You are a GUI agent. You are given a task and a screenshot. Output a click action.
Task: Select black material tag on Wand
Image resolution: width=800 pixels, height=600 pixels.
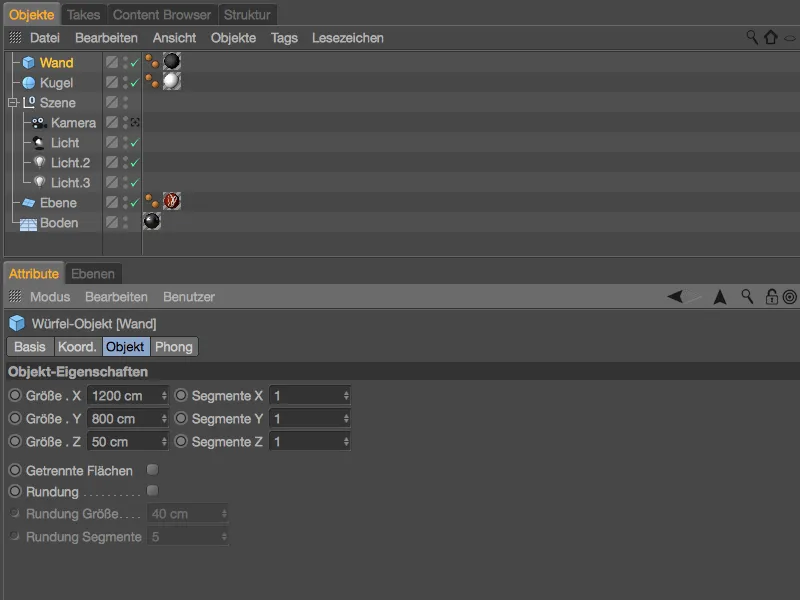(172, 61)
